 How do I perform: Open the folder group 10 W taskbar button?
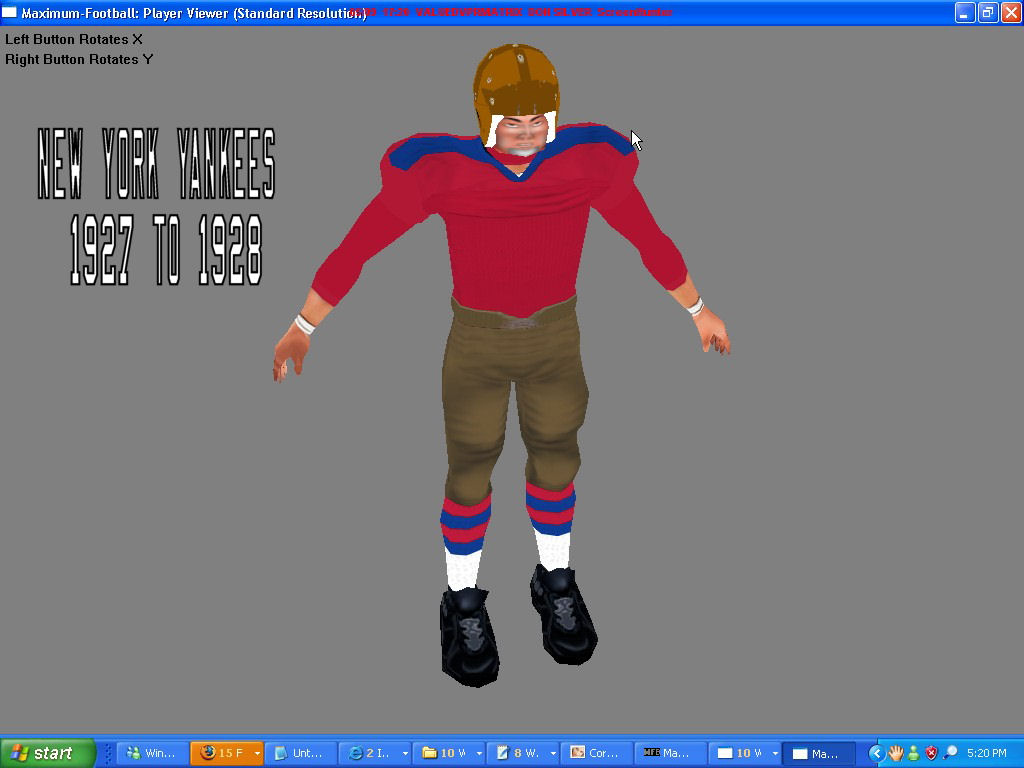point(443,753)
